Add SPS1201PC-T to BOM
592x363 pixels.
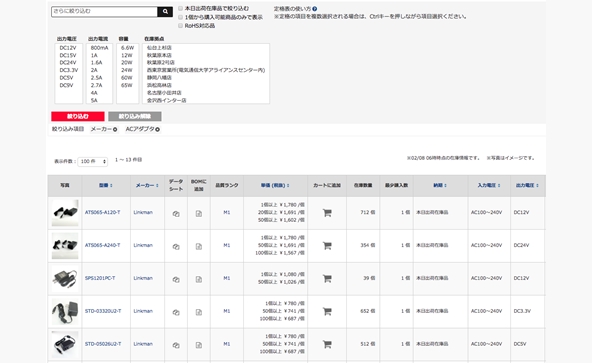pos(199,279)
